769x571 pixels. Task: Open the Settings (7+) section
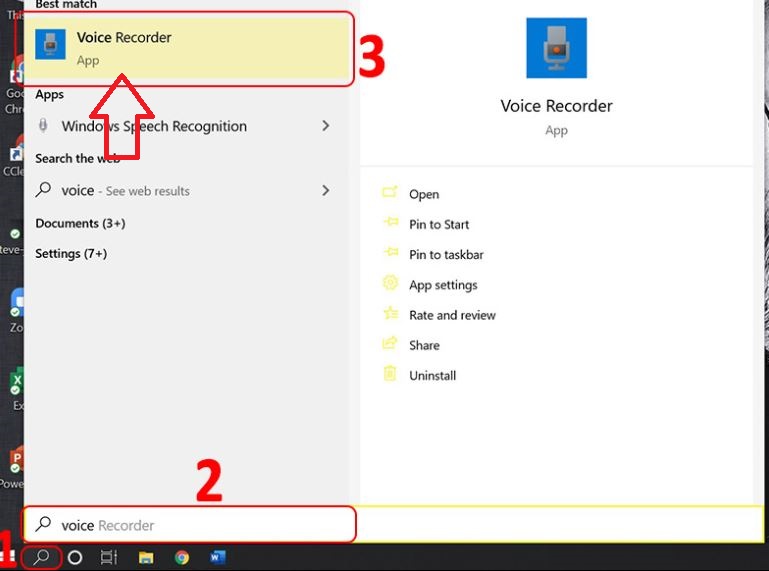pos(71,254)
